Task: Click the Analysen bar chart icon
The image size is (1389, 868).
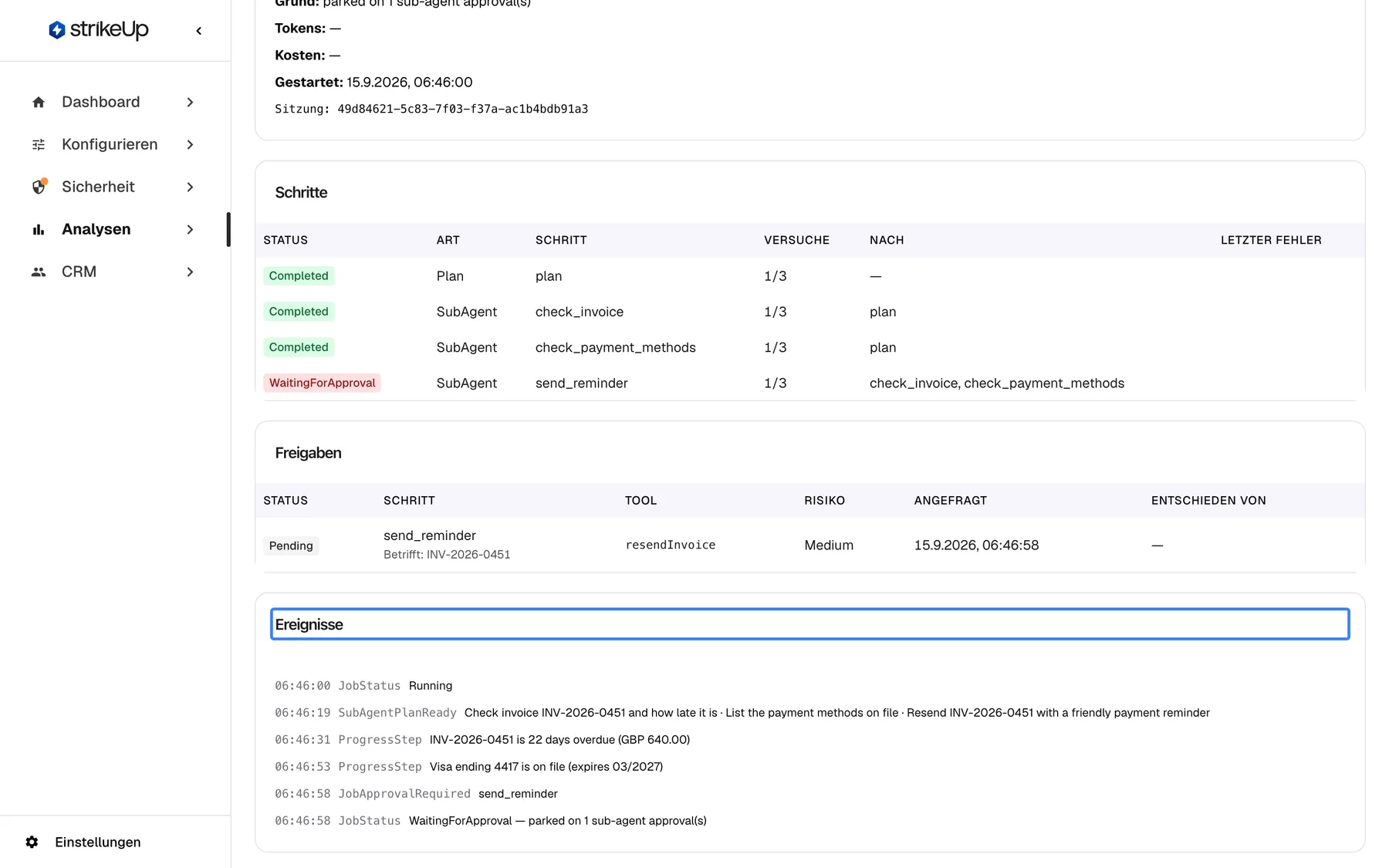Action: tap(39, 229)
